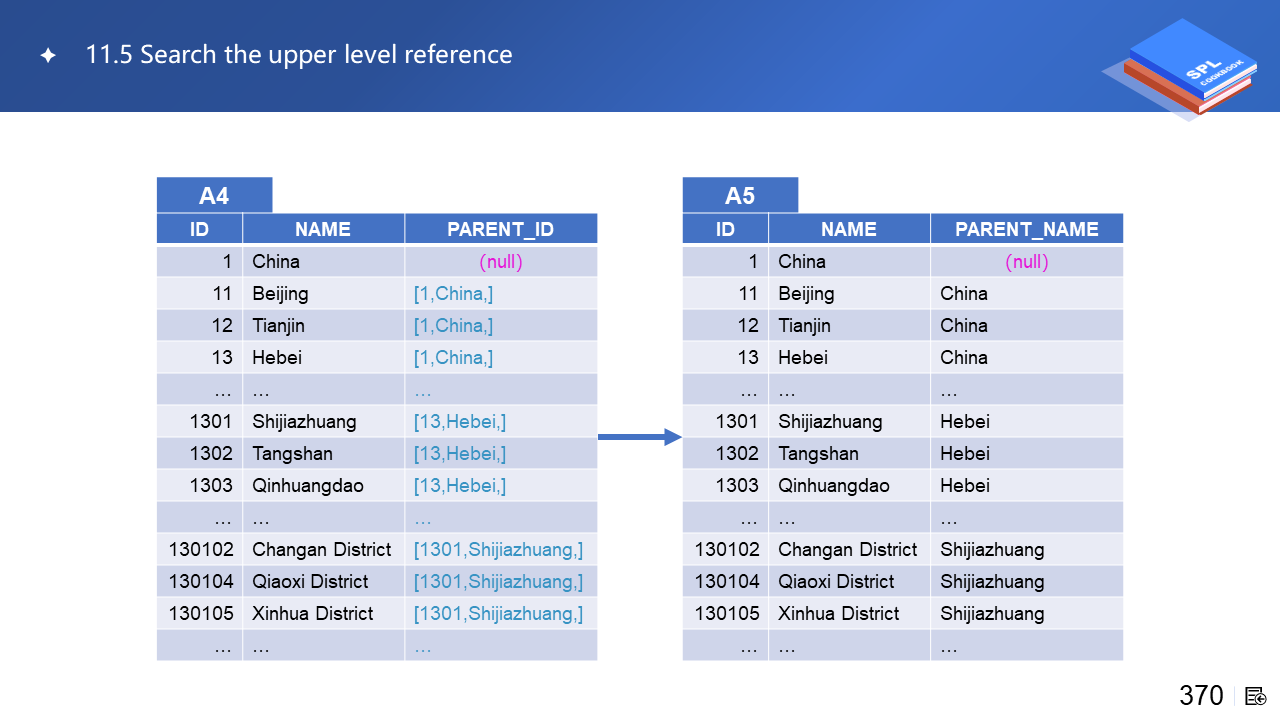The image size is (1280, 720).
Task: Select the A4 table label
Action: point(214,195)
